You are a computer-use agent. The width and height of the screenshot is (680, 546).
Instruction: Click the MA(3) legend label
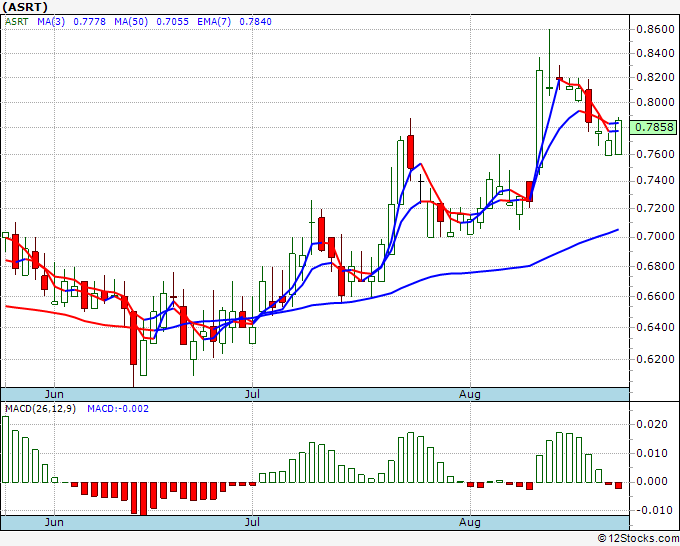[51, 22]
